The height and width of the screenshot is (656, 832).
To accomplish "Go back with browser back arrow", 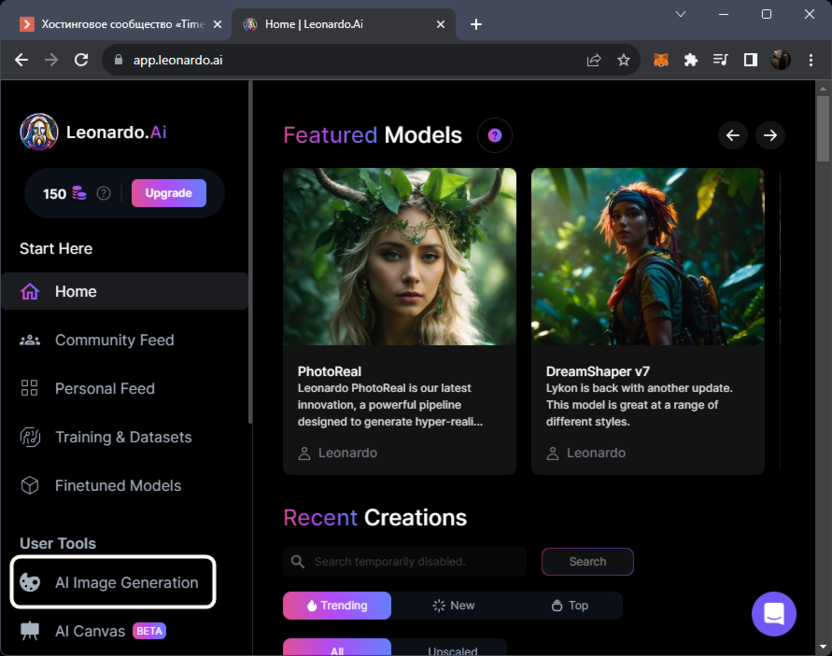I will coord(21,60).
